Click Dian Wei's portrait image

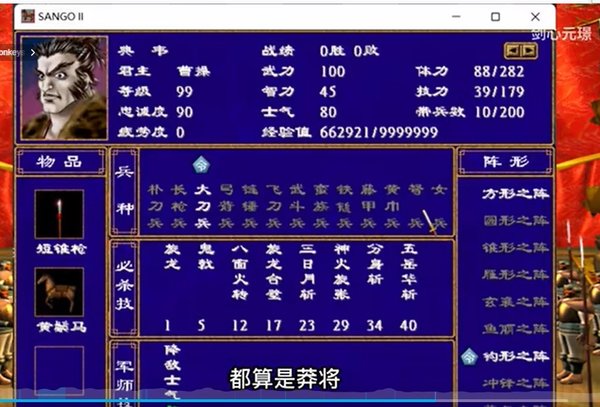point(64,88)
